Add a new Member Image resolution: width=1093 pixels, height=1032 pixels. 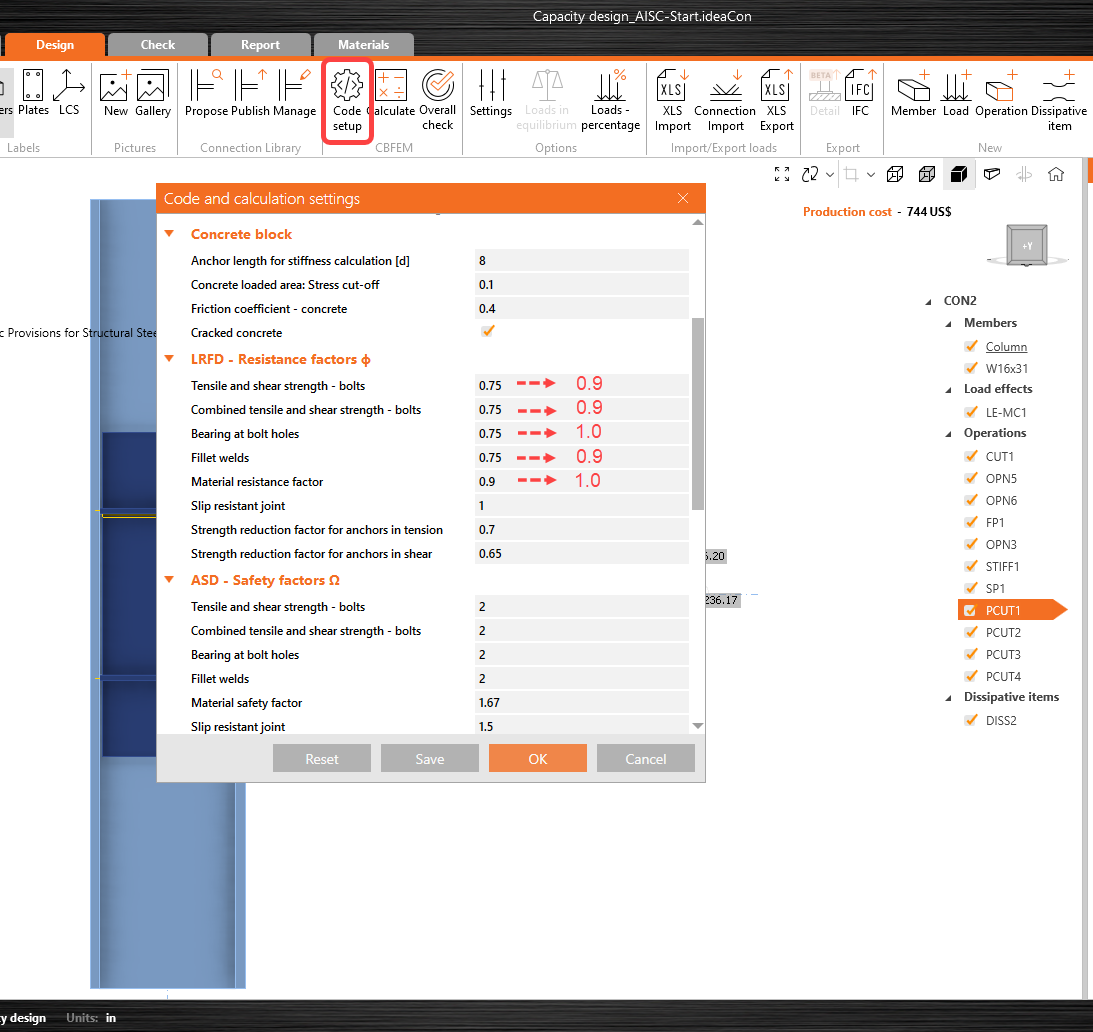click(x=913, y=97)
